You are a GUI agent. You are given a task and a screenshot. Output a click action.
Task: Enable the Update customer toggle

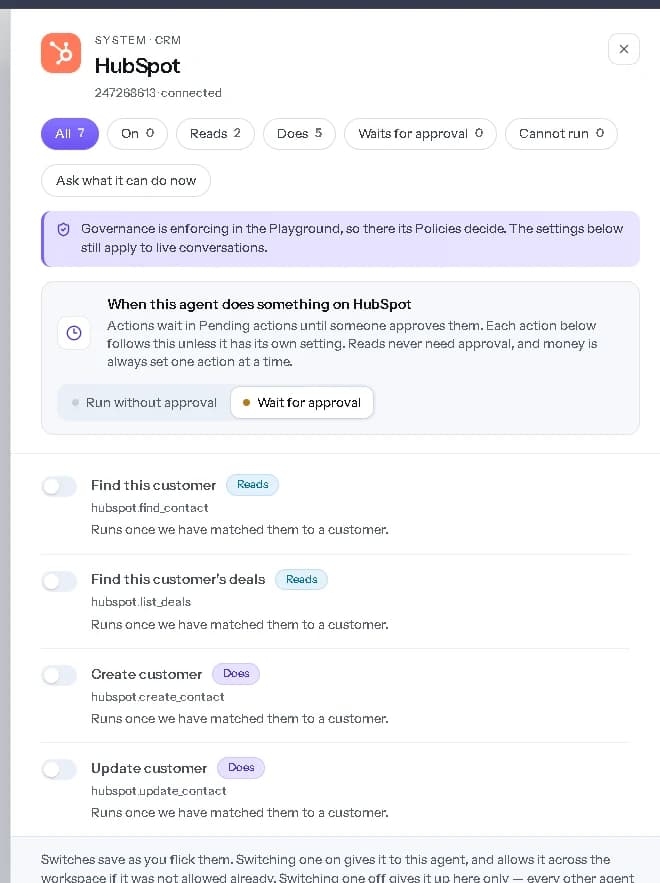pyautogui.click(x=59, y=769)
